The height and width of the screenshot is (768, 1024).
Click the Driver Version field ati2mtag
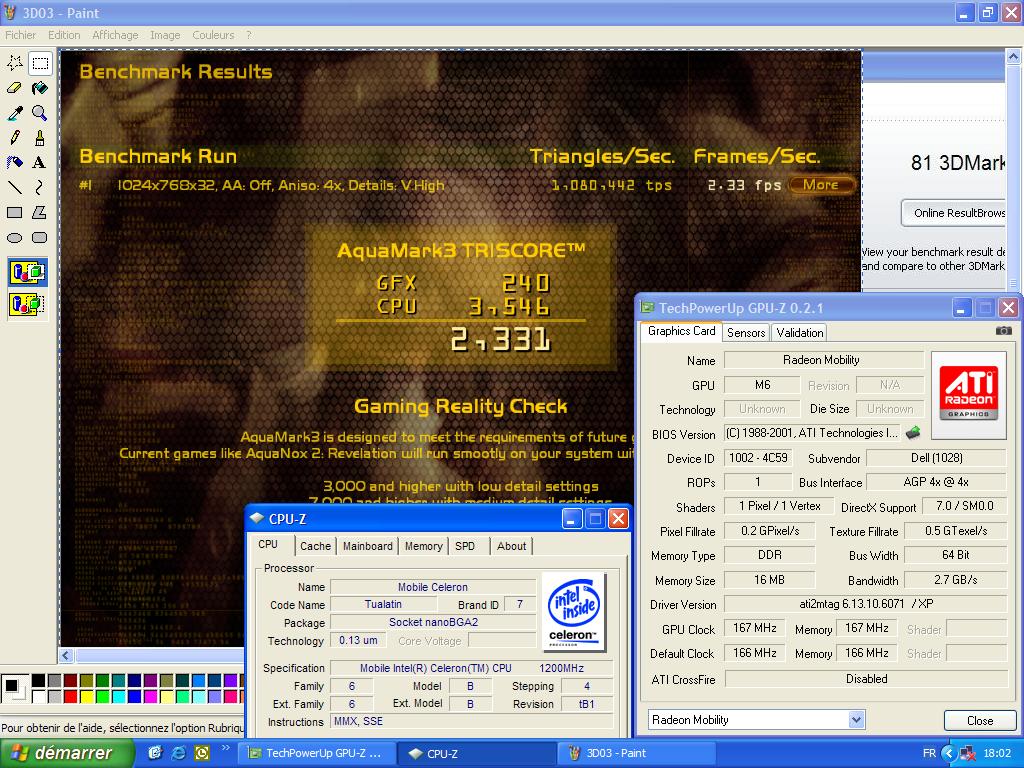click(865, 604)
